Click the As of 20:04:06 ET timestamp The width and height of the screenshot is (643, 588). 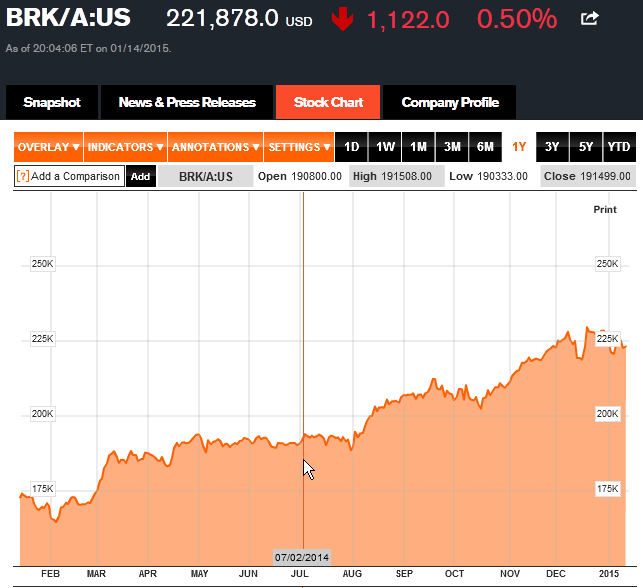(88, 48)
